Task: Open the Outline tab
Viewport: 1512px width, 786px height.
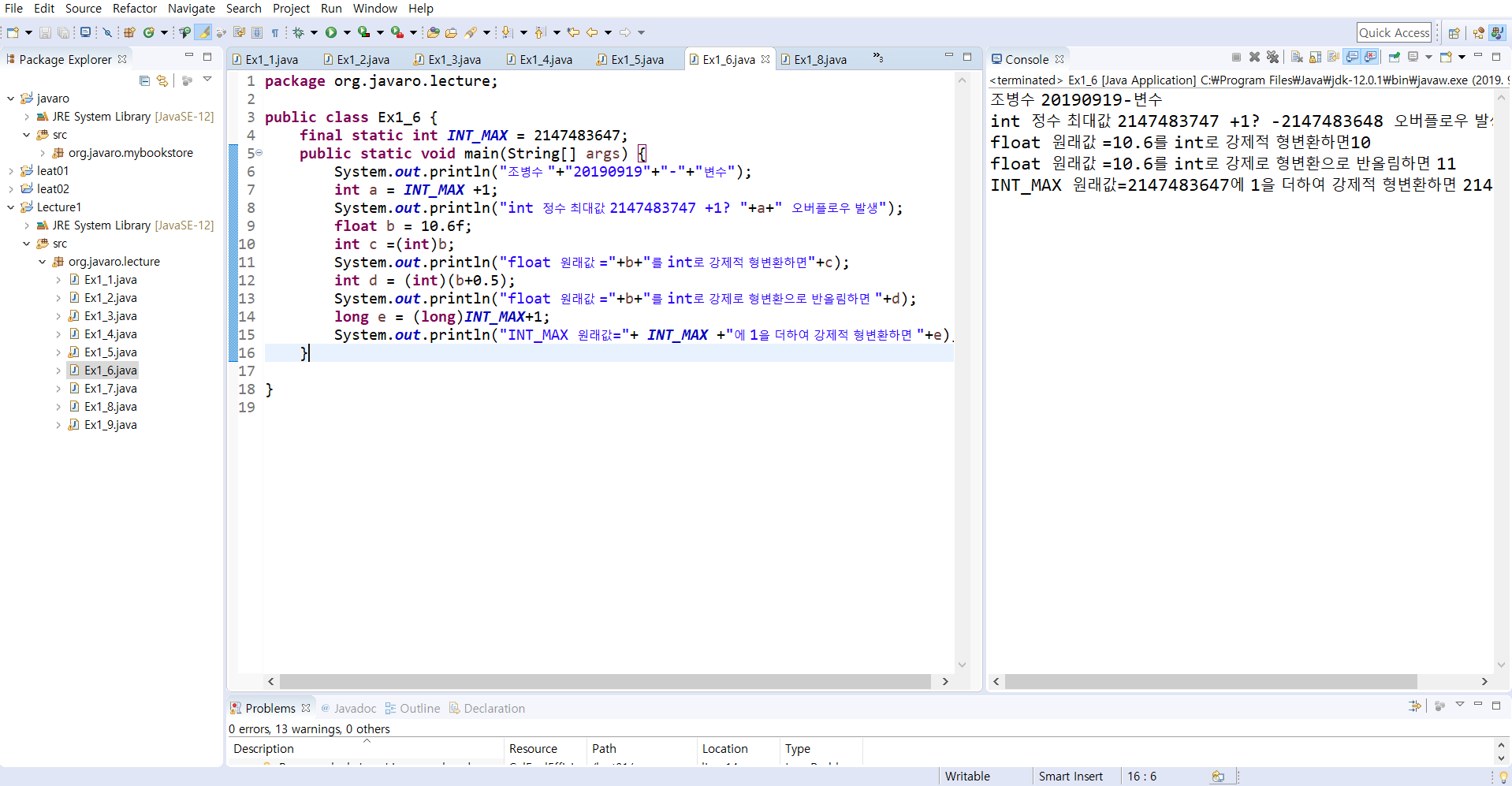Action: coord(412,709)
